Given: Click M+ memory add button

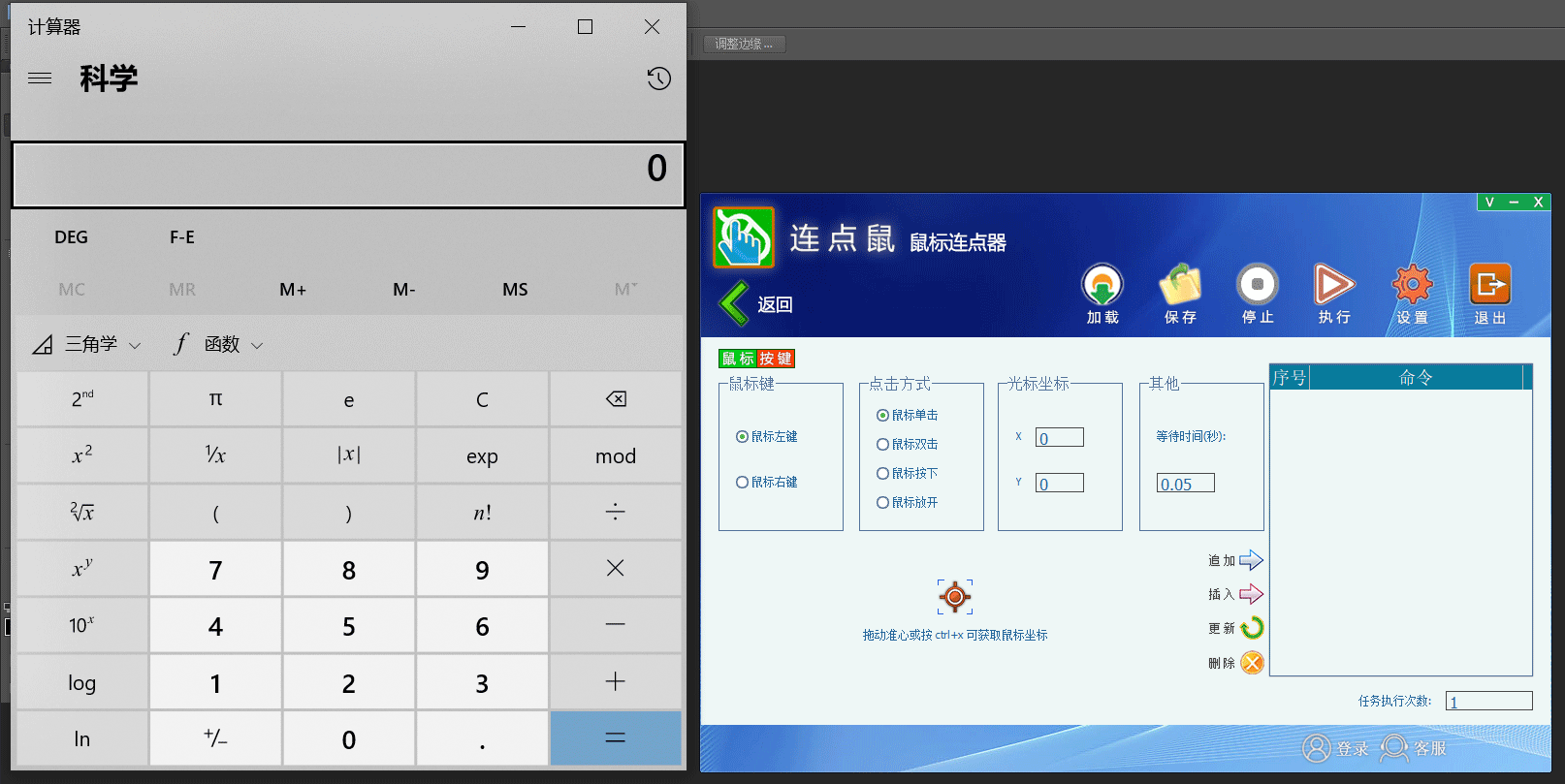Looking at the screenshot, I should (293, 290).
